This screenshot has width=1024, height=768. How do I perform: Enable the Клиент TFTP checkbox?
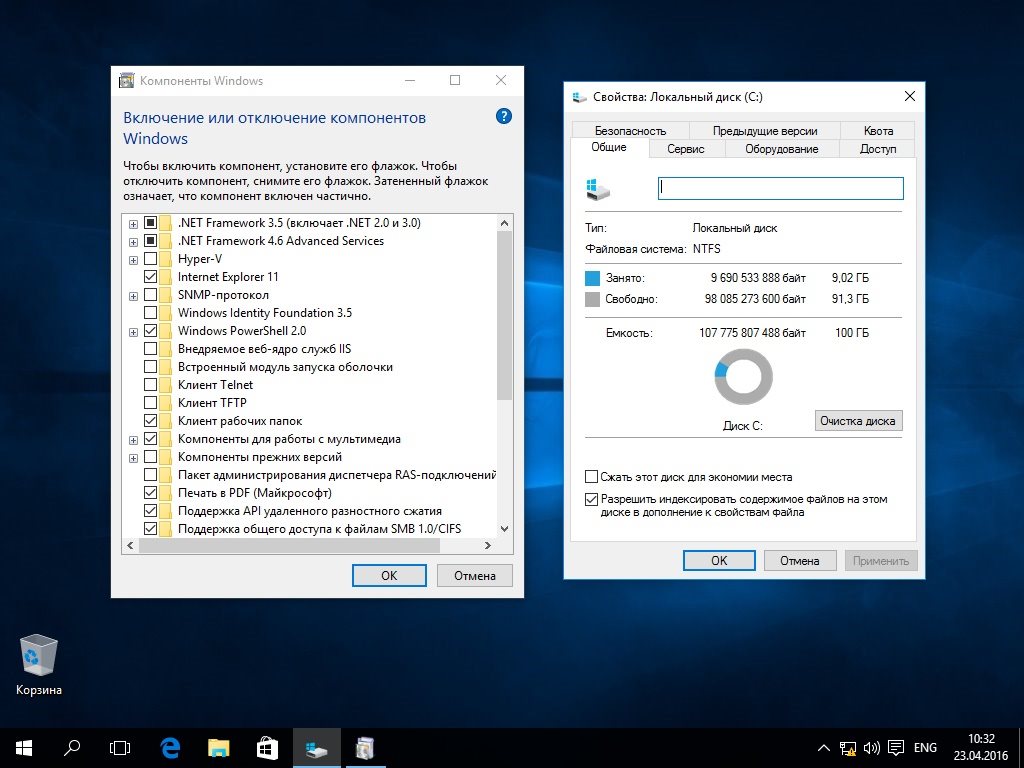(150, 403)
